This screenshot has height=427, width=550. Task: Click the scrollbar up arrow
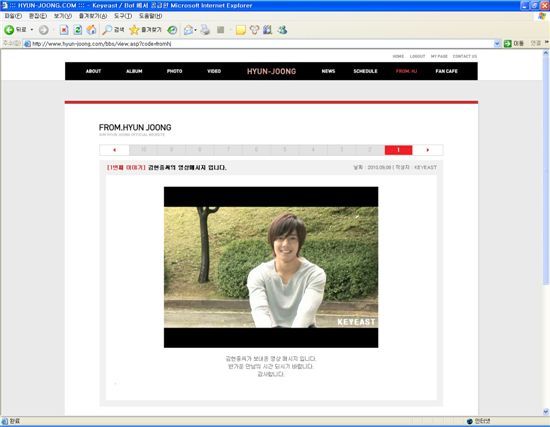pos(545,53)
